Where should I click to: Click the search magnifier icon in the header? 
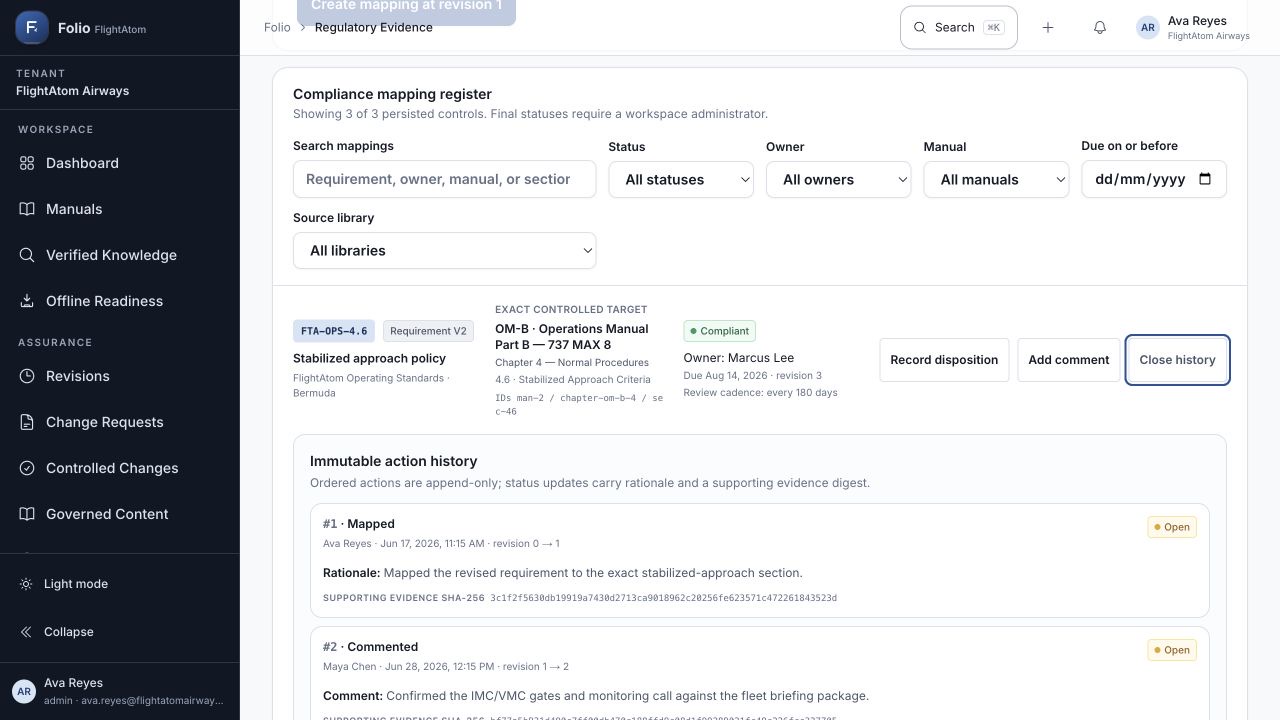pyautogui.click(x=920, y=28)
